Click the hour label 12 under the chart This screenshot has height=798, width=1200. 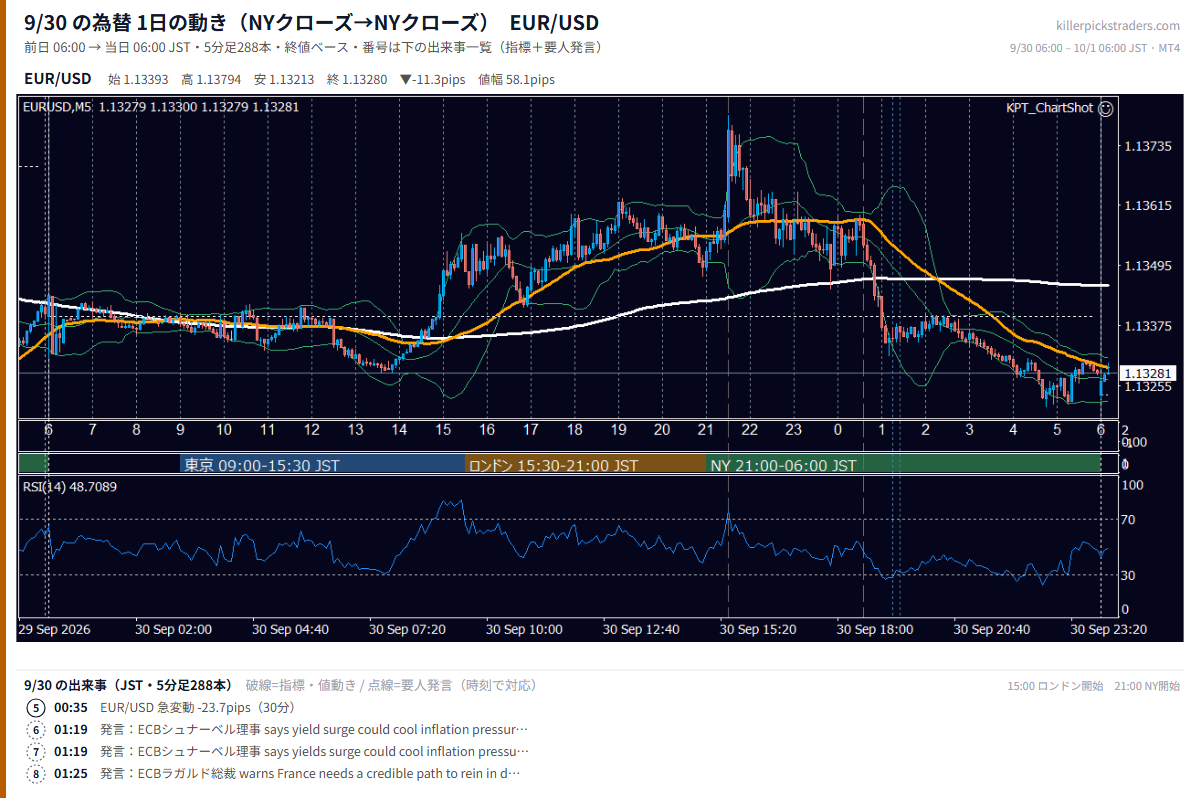point(312,429)
